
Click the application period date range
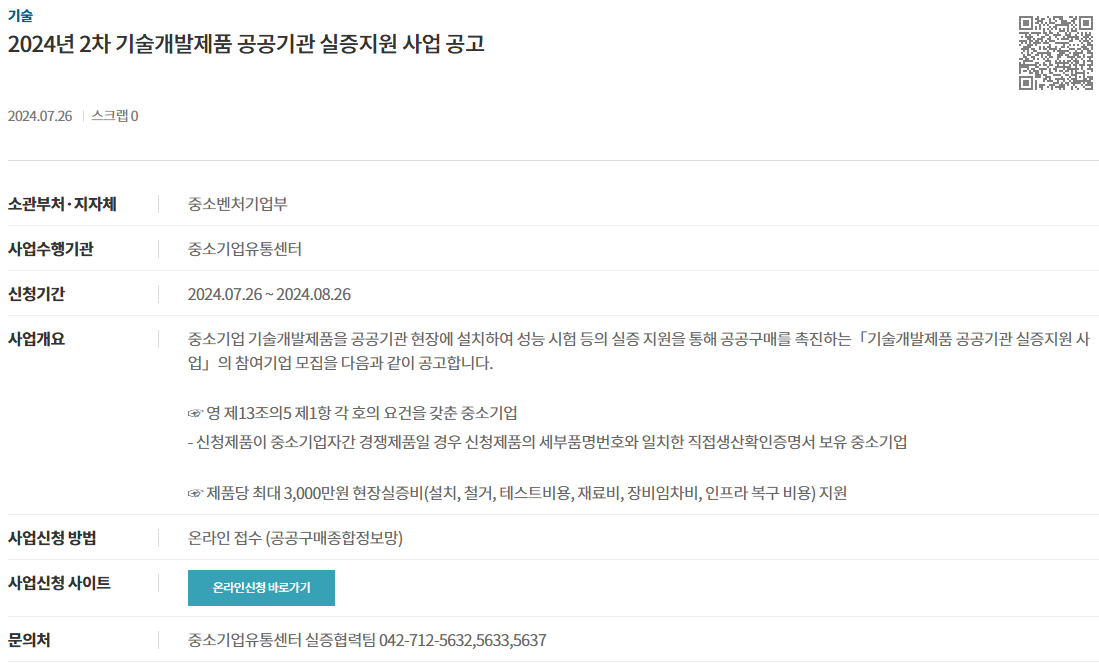click(x=269, y=294)
